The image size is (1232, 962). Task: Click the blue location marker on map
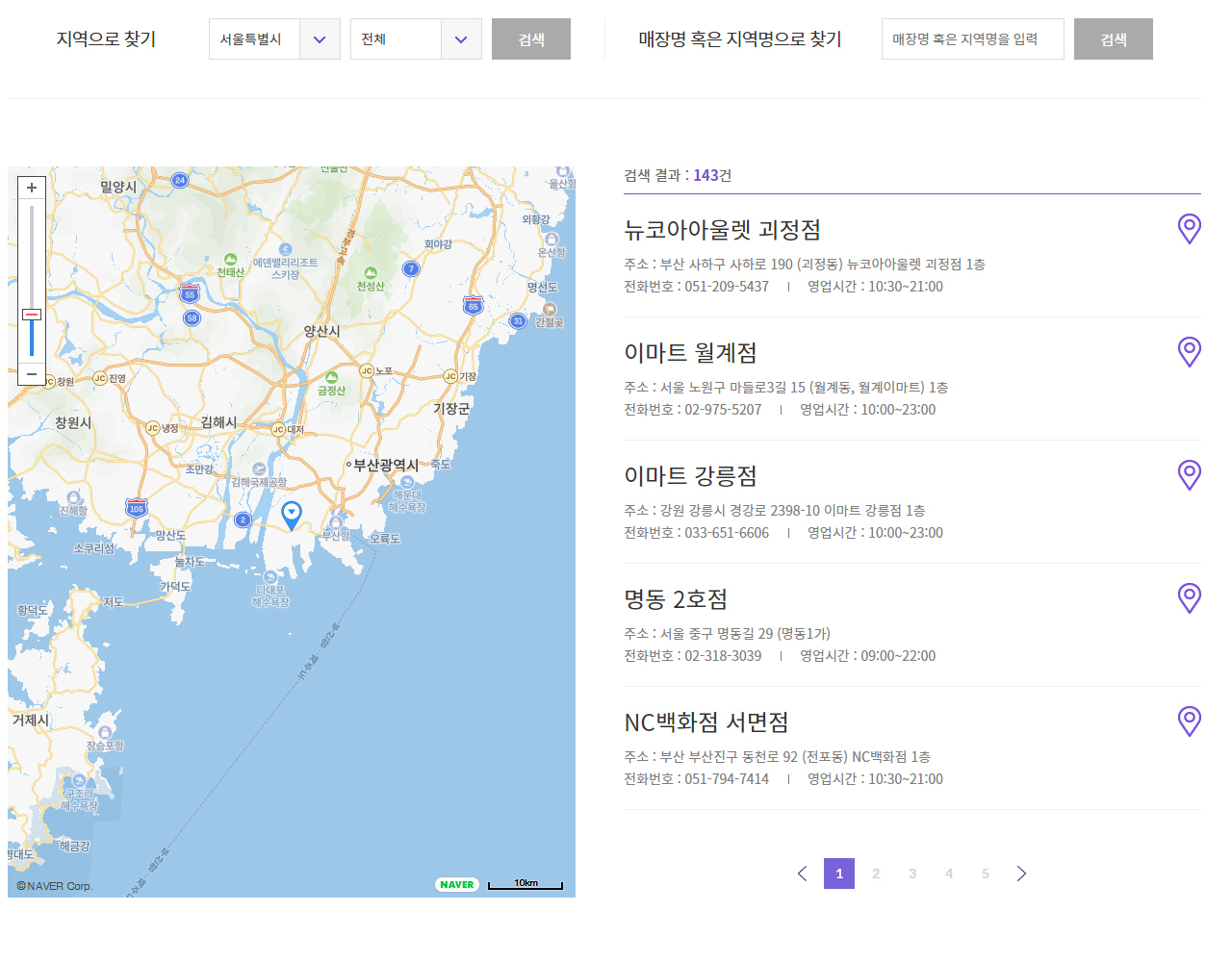[292, 516]
